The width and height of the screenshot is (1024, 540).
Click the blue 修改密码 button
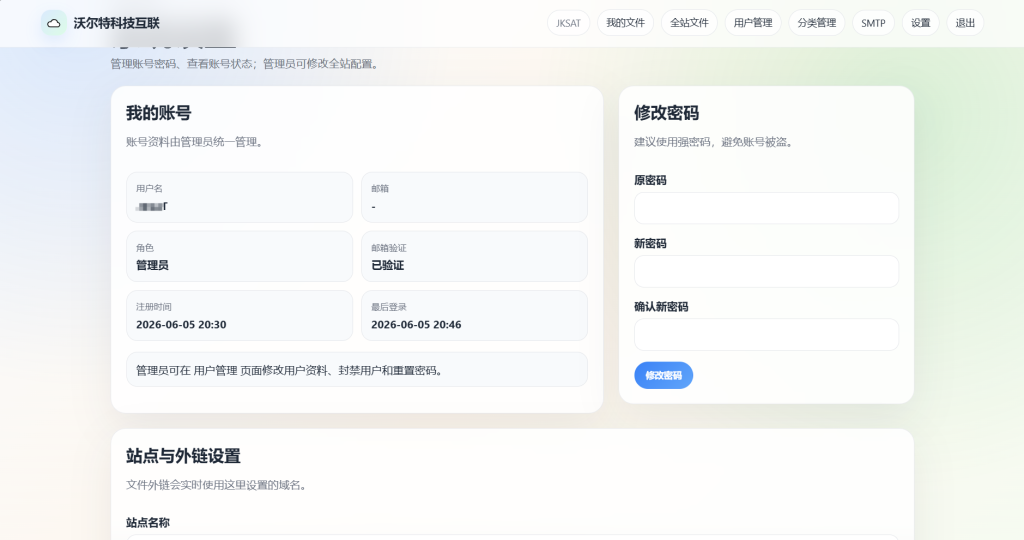click(664, 375)
